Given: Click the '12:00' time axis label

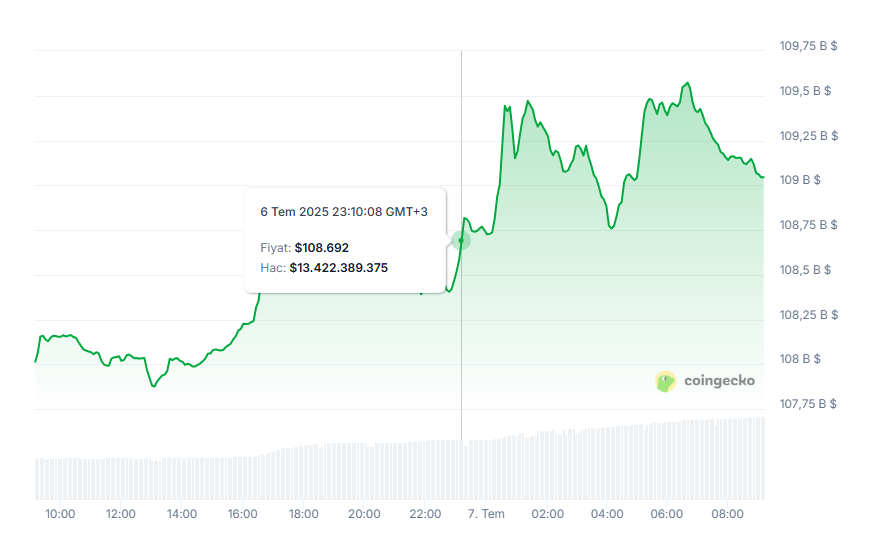Looking at the screenshot, I should (x=121, y=514).
